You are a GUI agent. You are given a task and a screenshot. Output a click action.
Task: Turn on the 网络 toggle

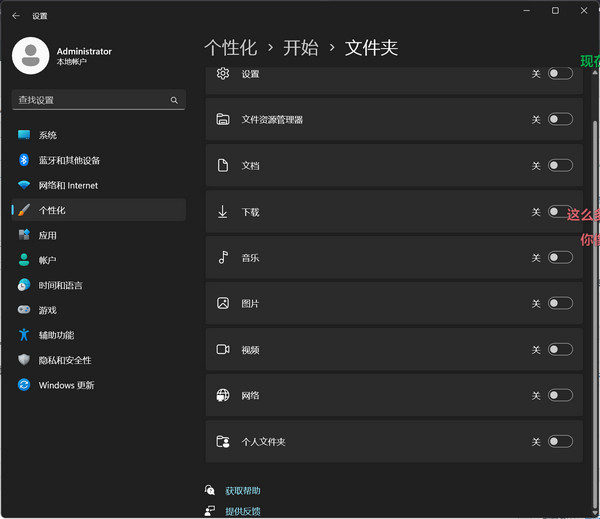coord(560,395)
